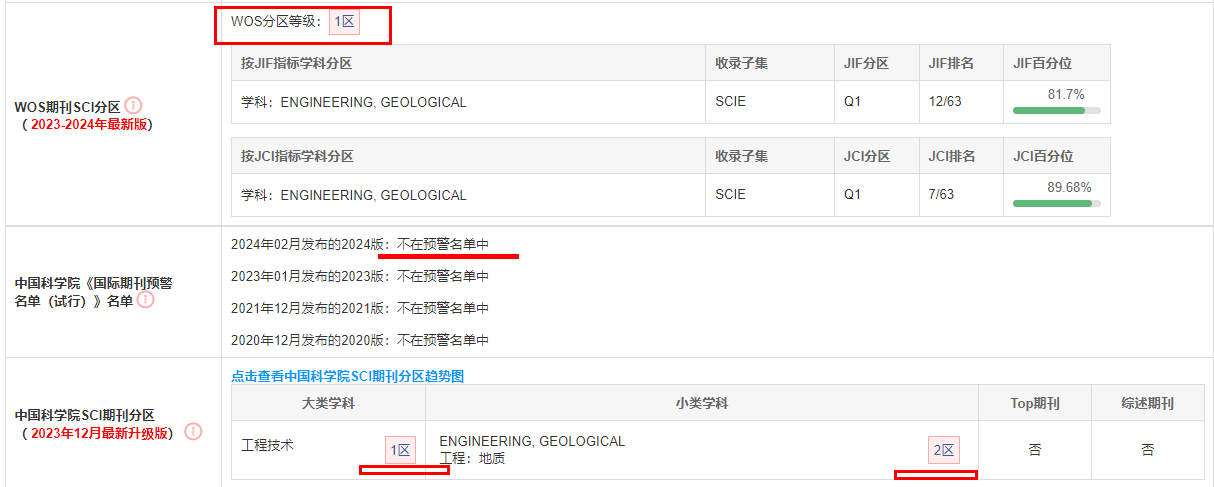Click info icon beside 中国科学院SCI期刊分区
Image resolution: width=1214 pixels, height=487 pixels.
pyautogui.click(x=193, y=432)
